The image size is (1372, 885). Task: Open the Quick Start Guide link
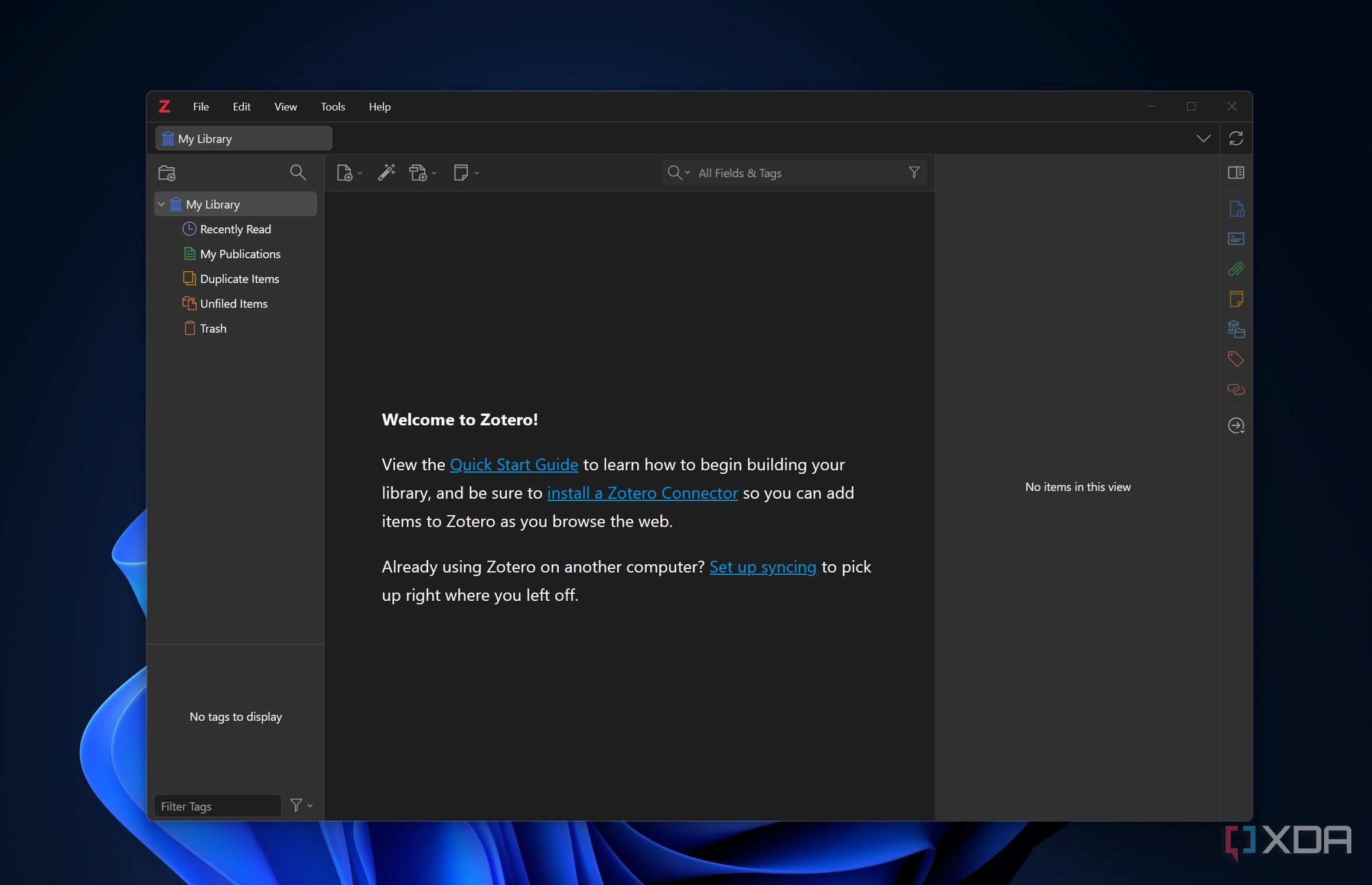click(x=514, y=465)
